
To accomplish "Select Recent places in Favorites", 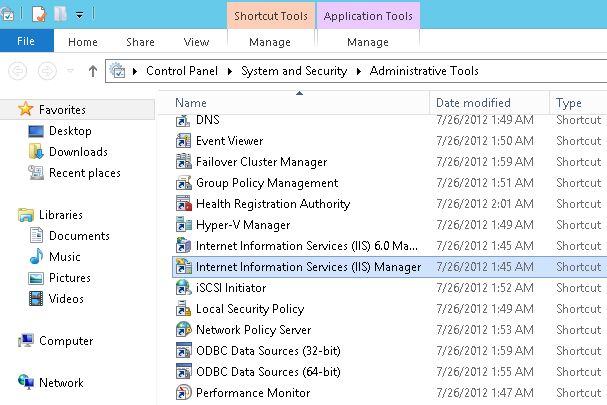I will (85, 173).
